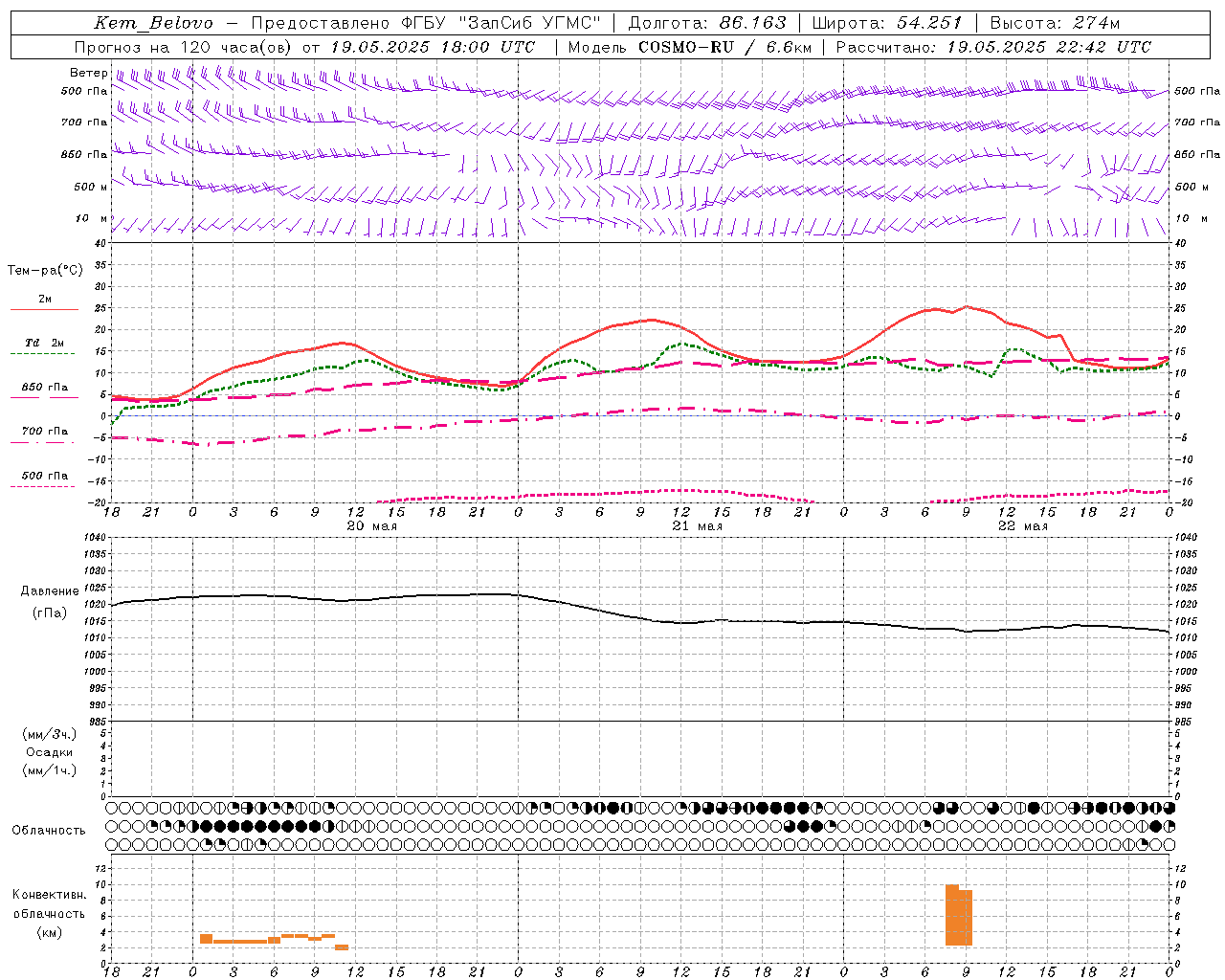Click the (мм/1ч.) precipitation unit label
Viewport: 1225px width, 980px height.
point(49,770)
